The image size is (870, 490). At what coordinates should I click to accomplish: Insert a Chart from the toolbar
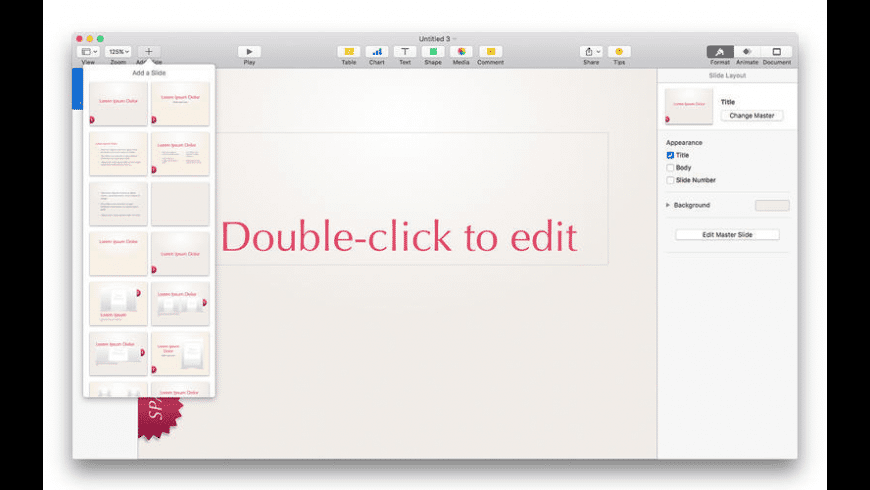click(x=377, y=52)
